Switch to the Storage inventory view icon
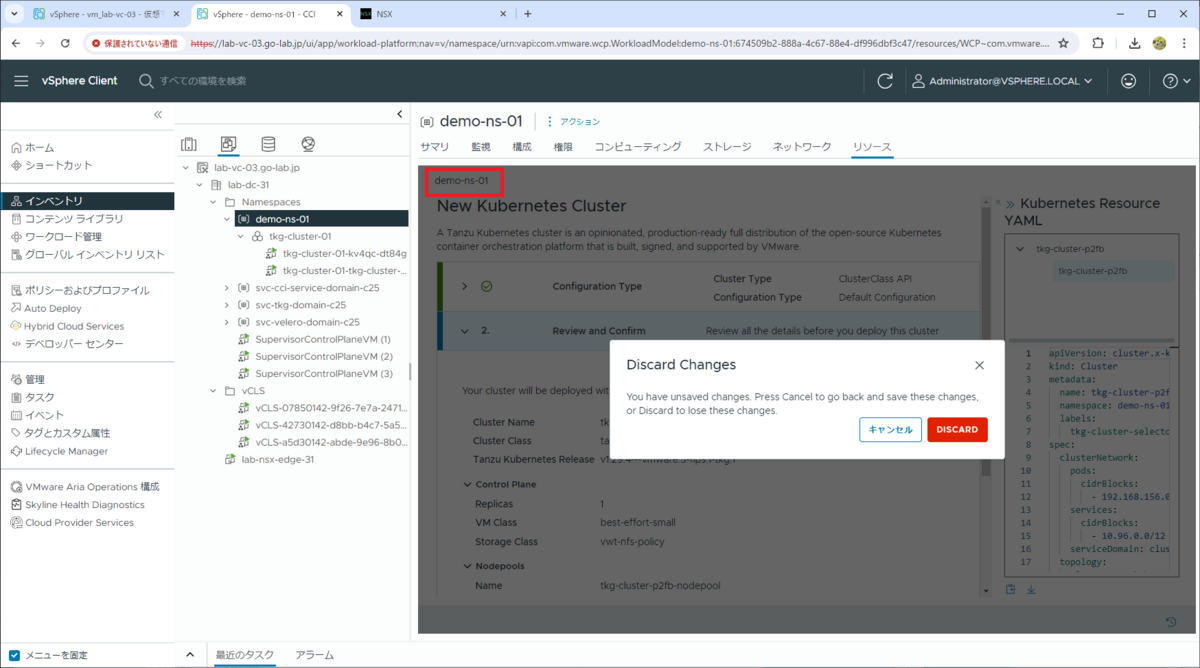The image size is (1200, 668). click(267, 144)
